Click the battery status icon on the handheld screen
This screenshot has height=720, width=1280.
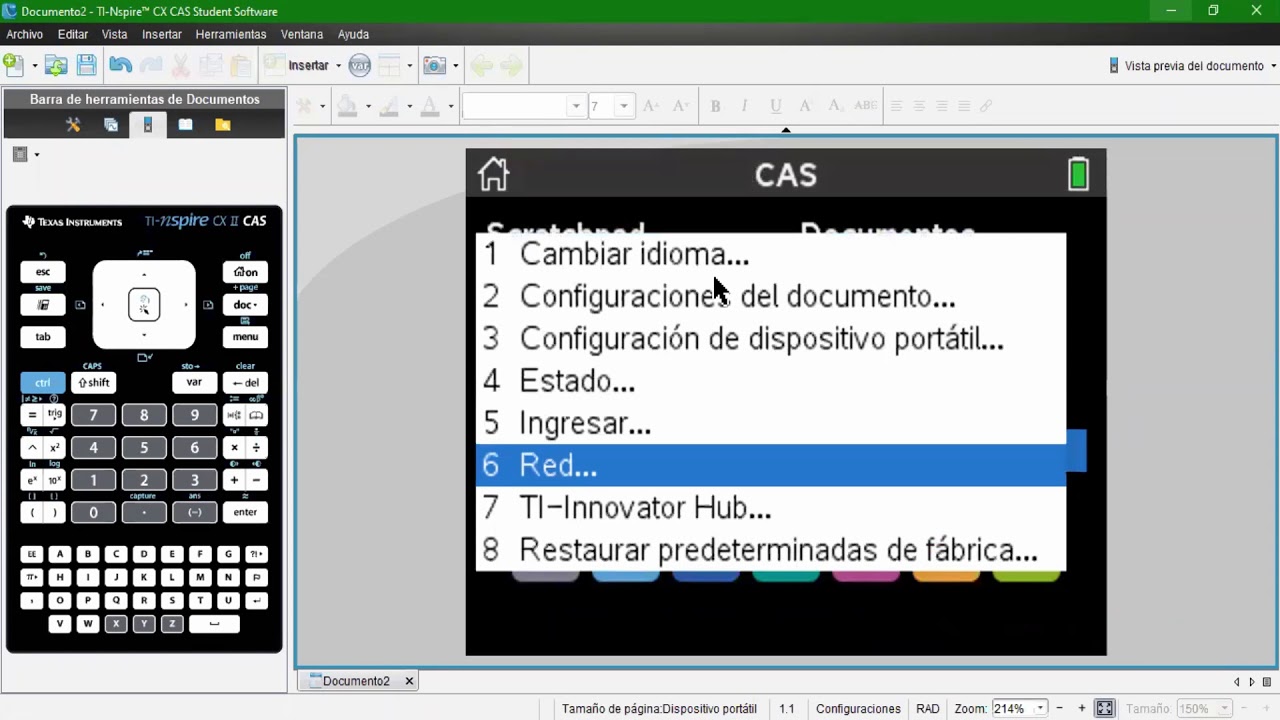1078,174
